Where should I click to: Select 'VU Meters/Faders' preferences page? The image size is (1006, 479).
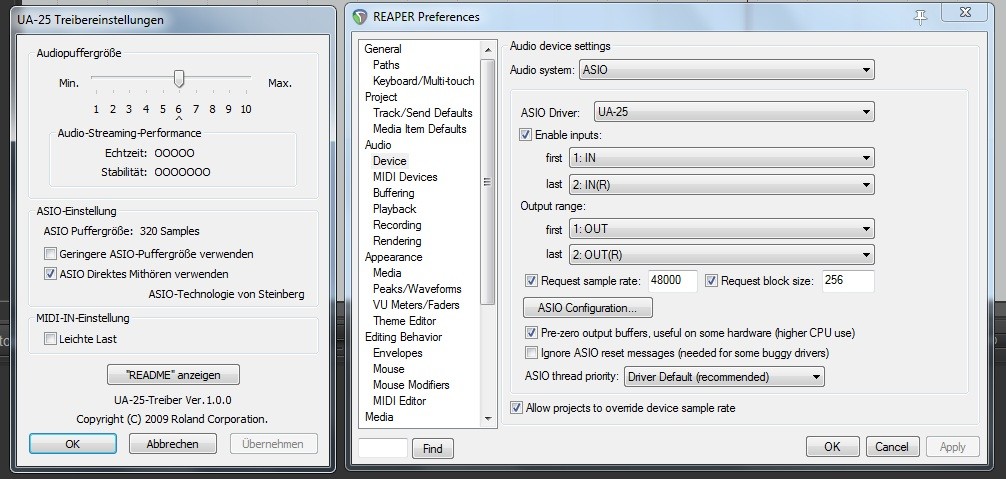click(x=416, y=305)
